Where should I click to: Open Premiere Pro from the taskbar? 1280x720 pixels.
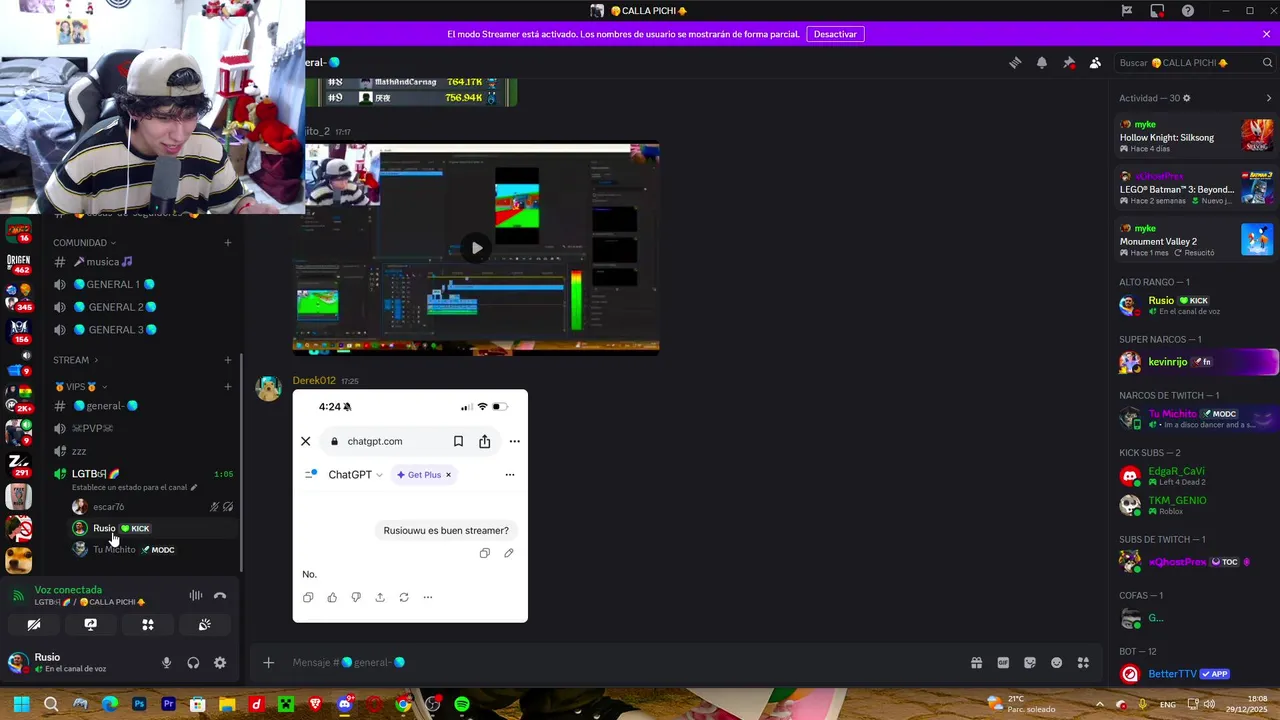pyautogui.click(x=168, y=704)
